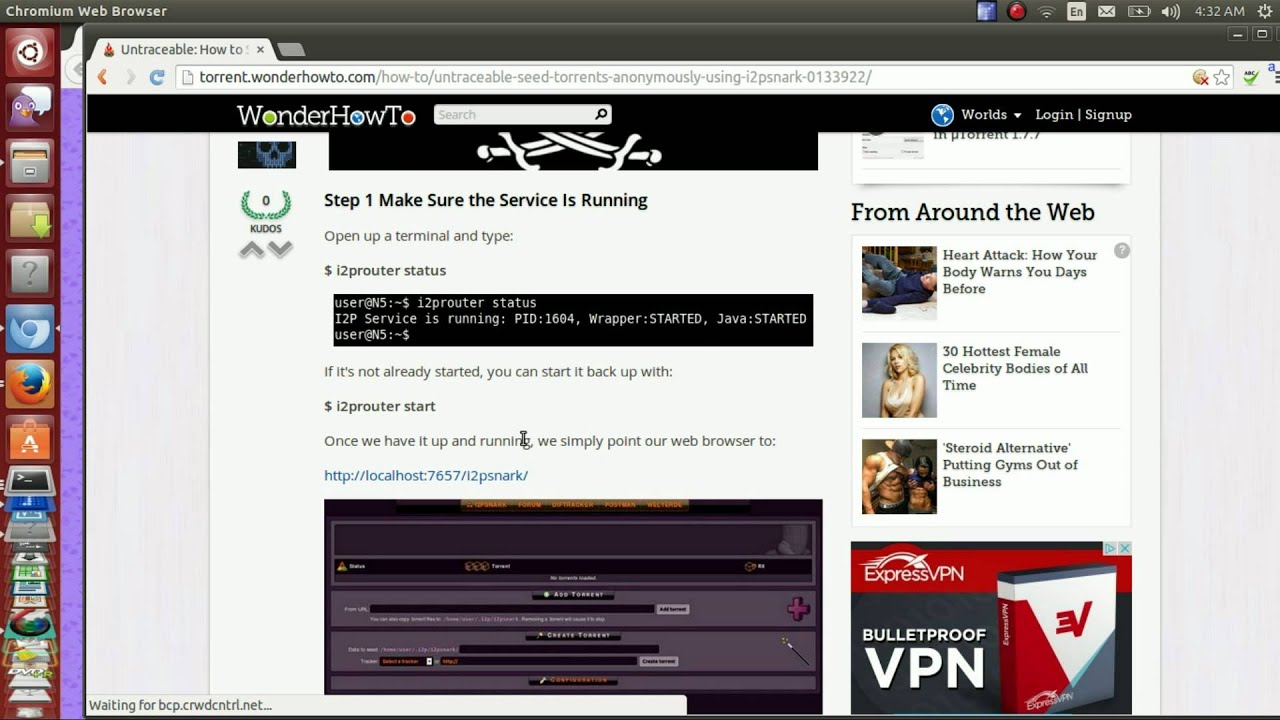1280x720 pixels.
Task: Click the '$ i2prouter start' command text
Action: pos(380,406)
